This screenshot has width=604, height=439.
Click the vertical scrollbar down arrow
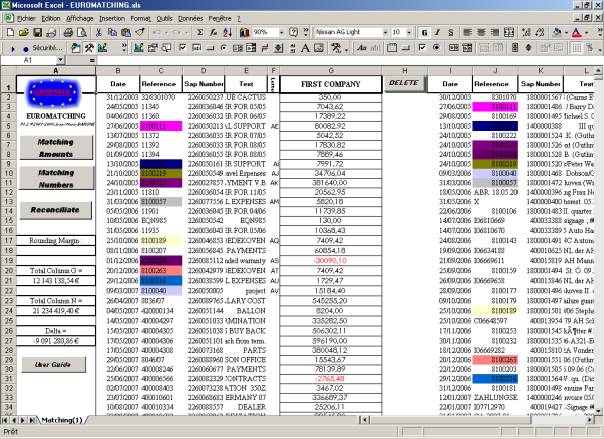tap(598, 411)
